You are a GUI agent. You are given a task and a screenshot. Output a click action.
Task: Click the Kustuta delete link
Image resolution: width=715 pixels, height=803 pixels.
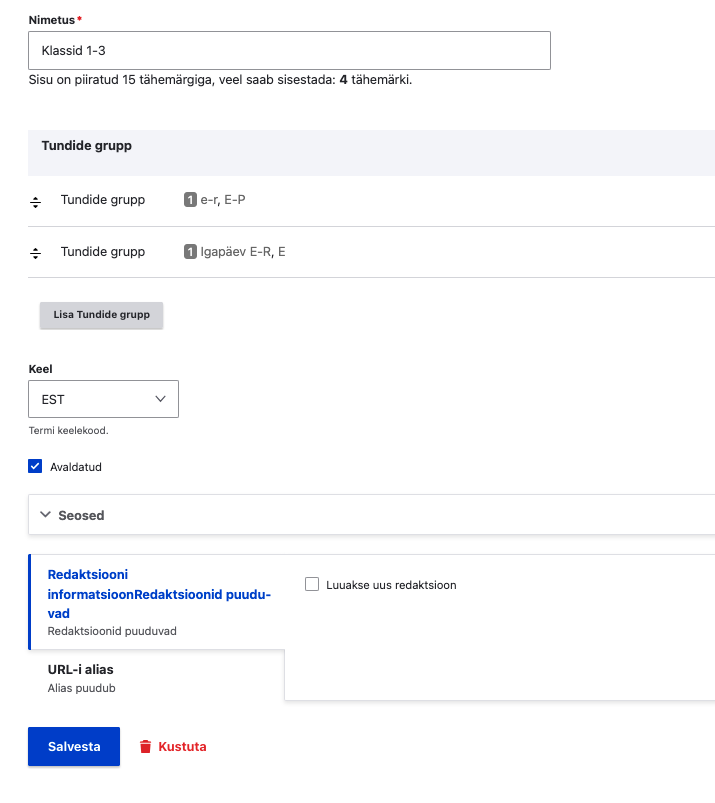[182, 746]
